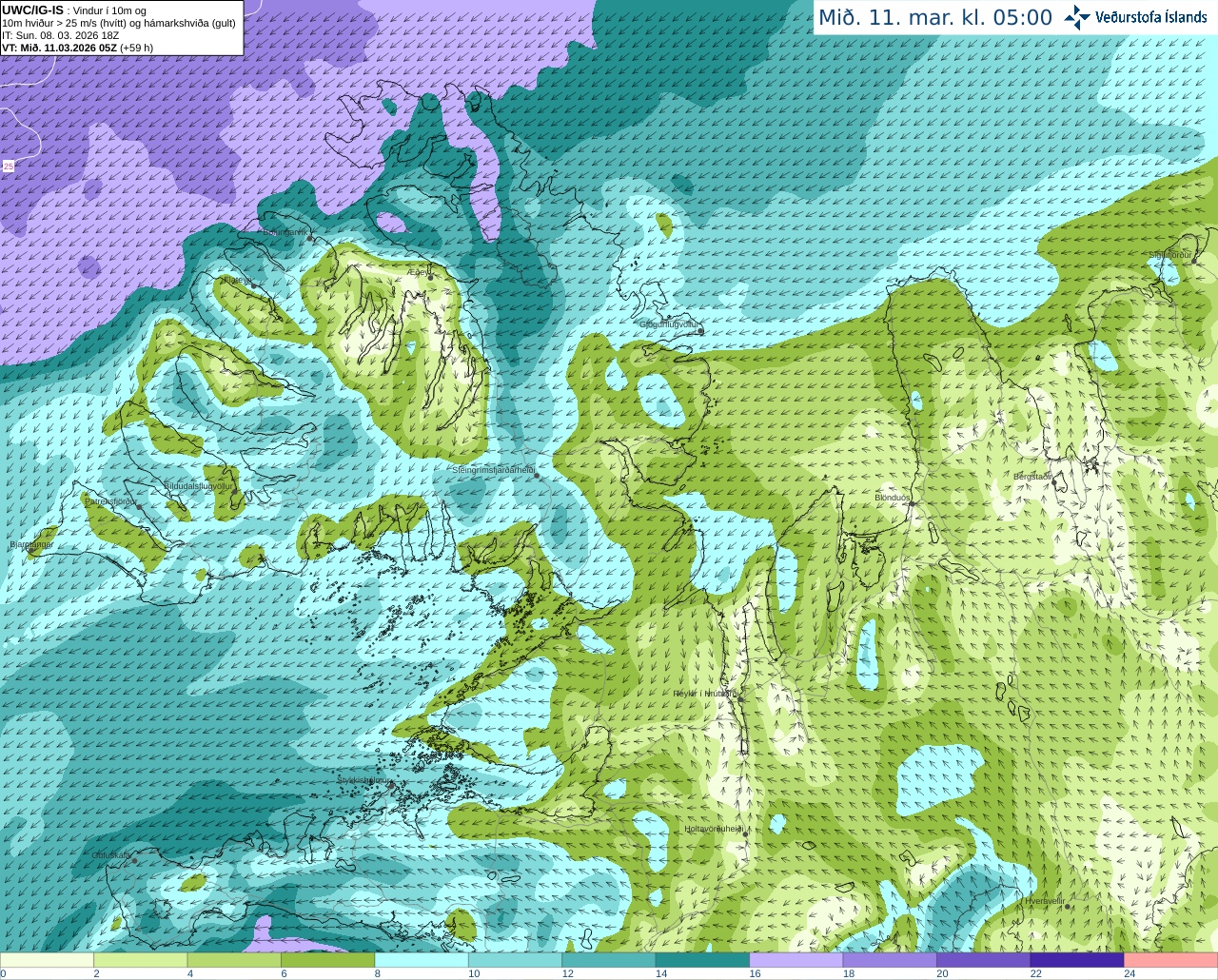Image resolution: width=1218 pixels, height=980 pixels.
Task: Click the Gjögurflugvöllur station marker dot
Action: (700, 330)
